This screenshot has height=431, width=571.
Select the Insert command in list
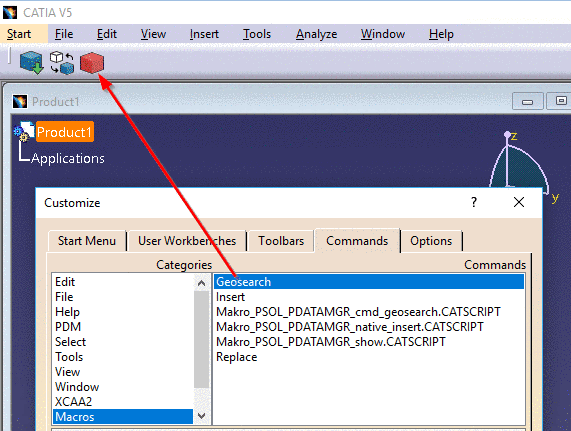point(369,297)
